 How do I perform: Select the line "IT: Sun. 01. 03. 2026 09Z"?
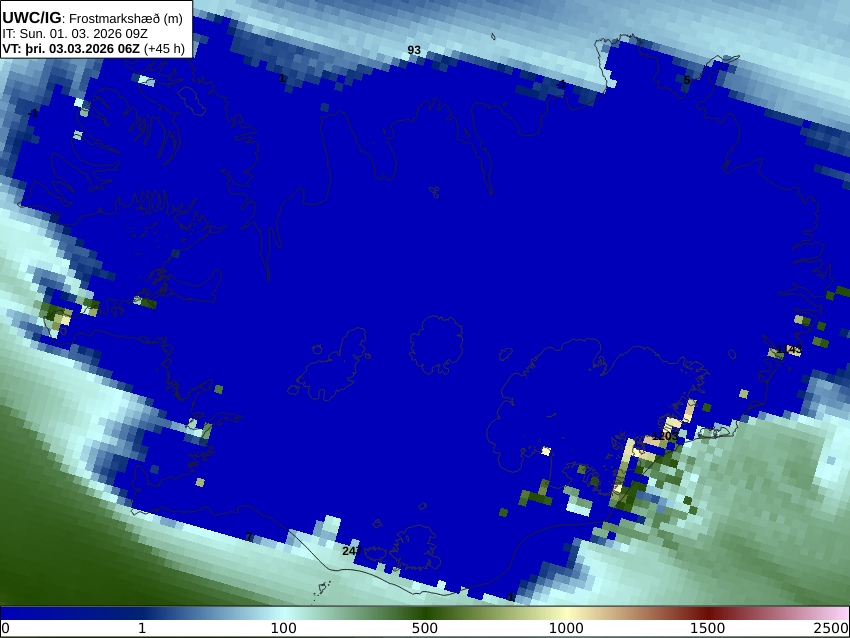[x=75, y=34]
